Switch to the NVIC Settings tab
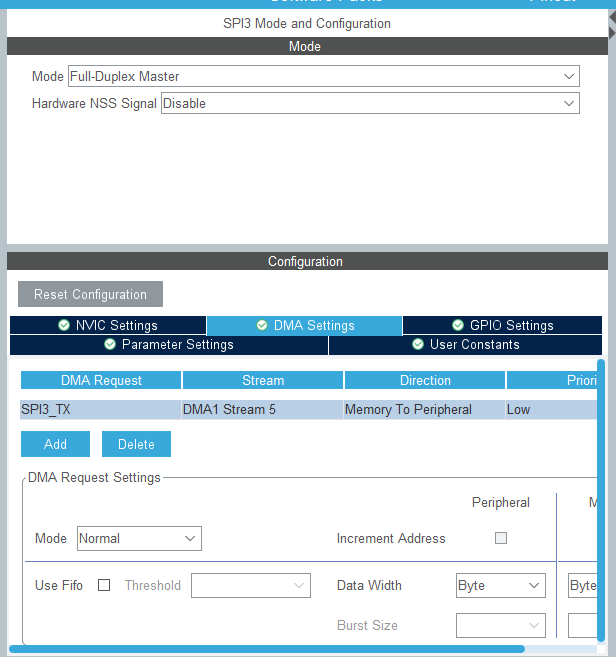616x657 pixels. point(108,326)
